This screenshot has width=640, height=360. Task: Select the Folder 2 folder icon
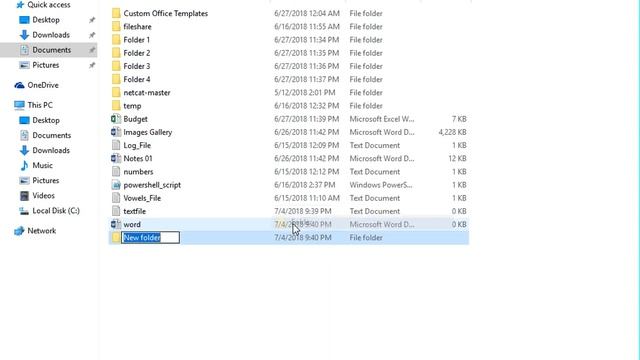(x=116, y=53)
